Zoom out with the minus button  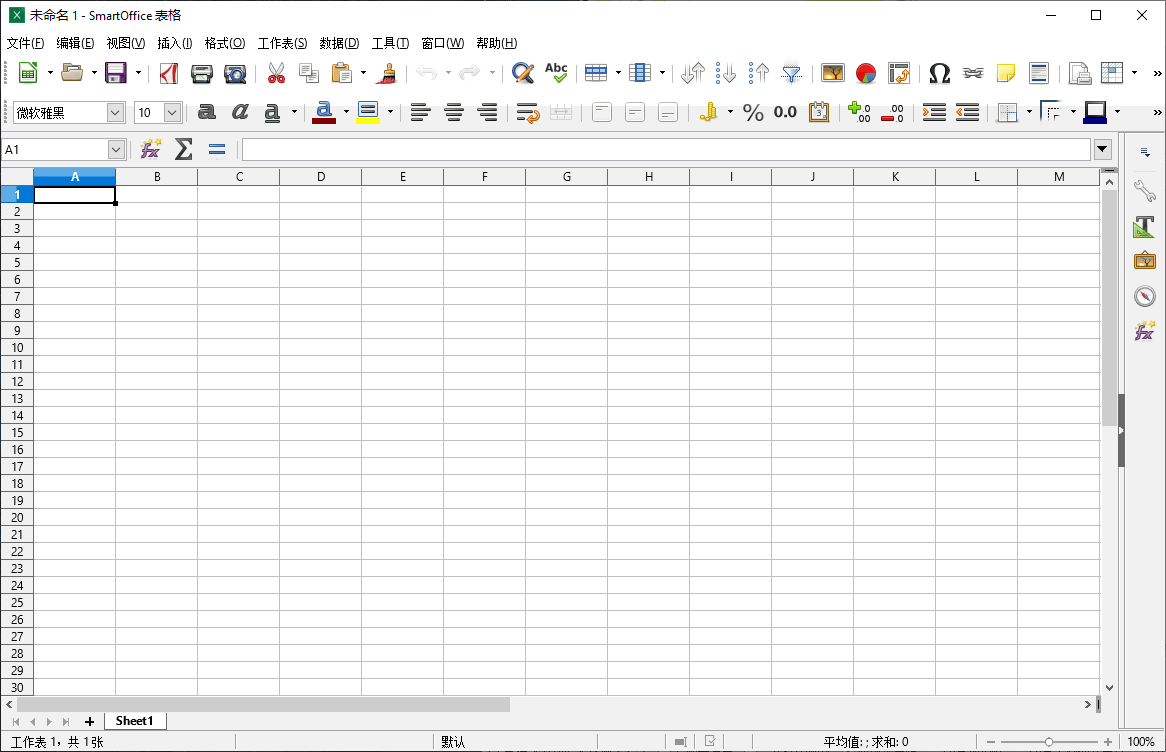coord(991,742)
